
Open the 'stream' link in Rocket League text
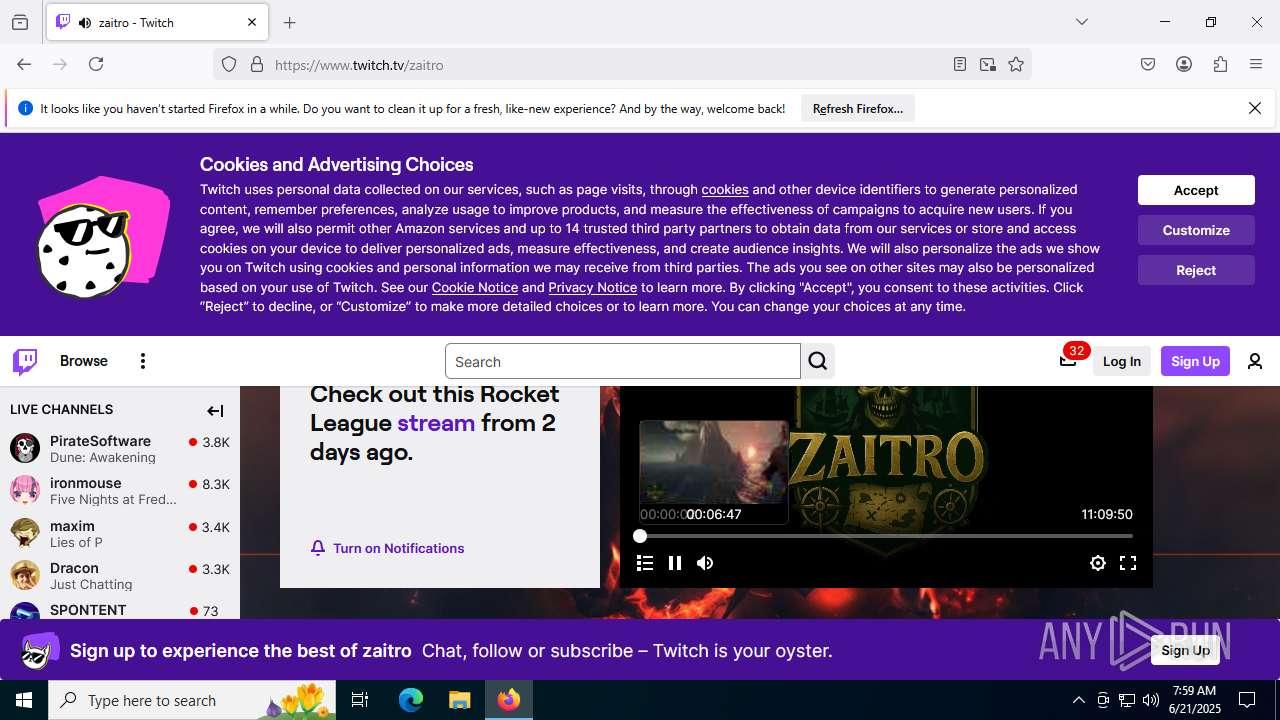[x=436, y=422]
